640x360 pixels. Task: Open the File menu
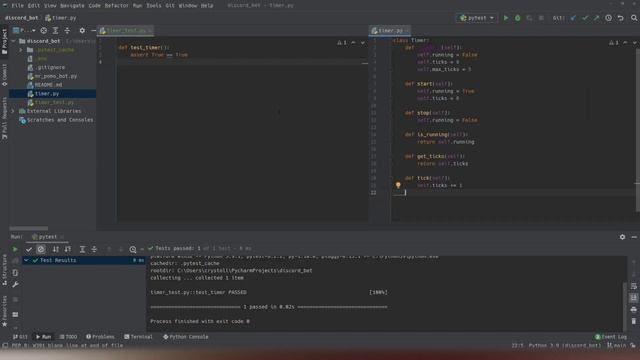(x=18, y=6)
